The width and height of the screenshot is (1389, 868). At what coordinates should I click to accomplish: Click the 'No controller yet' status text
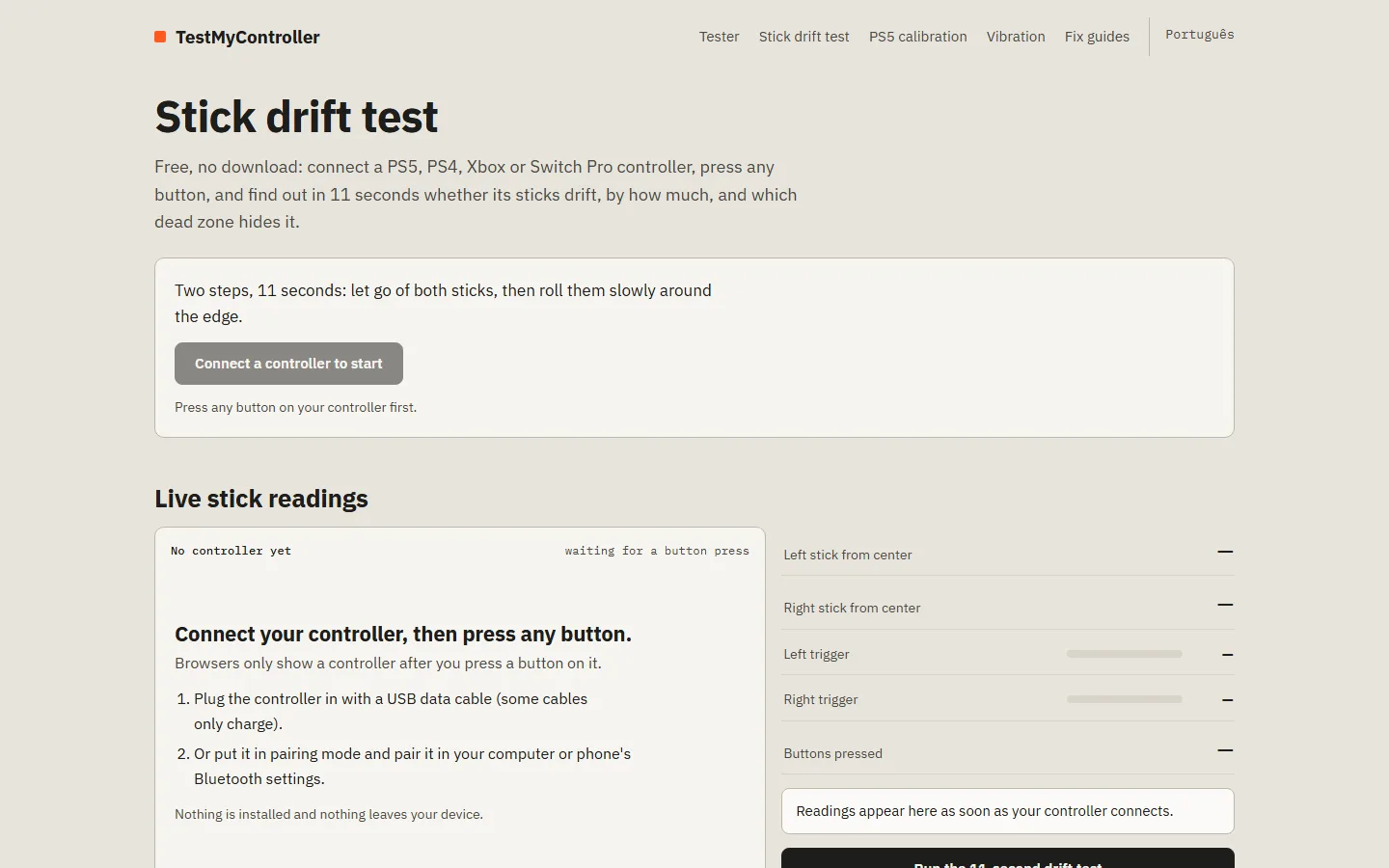[231, 551]
